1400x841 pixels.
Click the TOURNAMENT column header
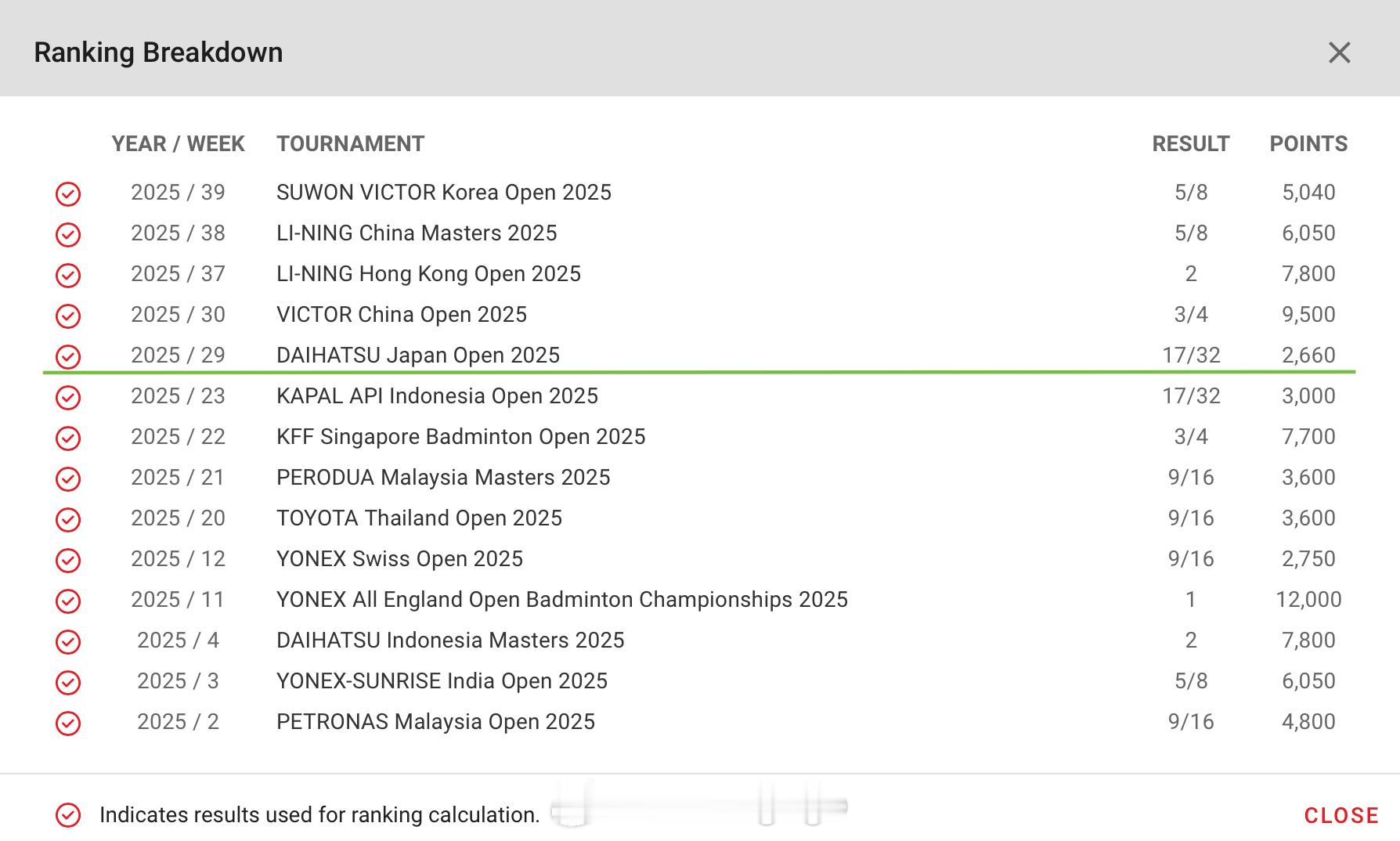[x=350, y=144]
